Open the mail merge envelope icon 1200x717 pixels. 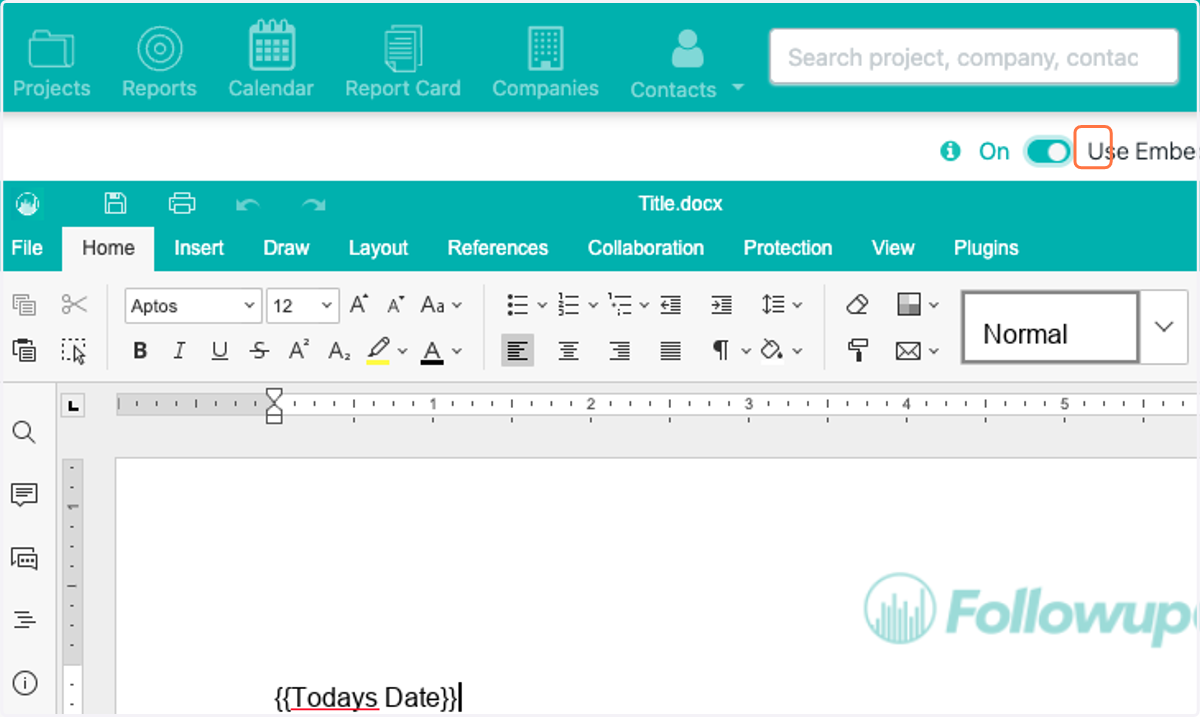908,350
